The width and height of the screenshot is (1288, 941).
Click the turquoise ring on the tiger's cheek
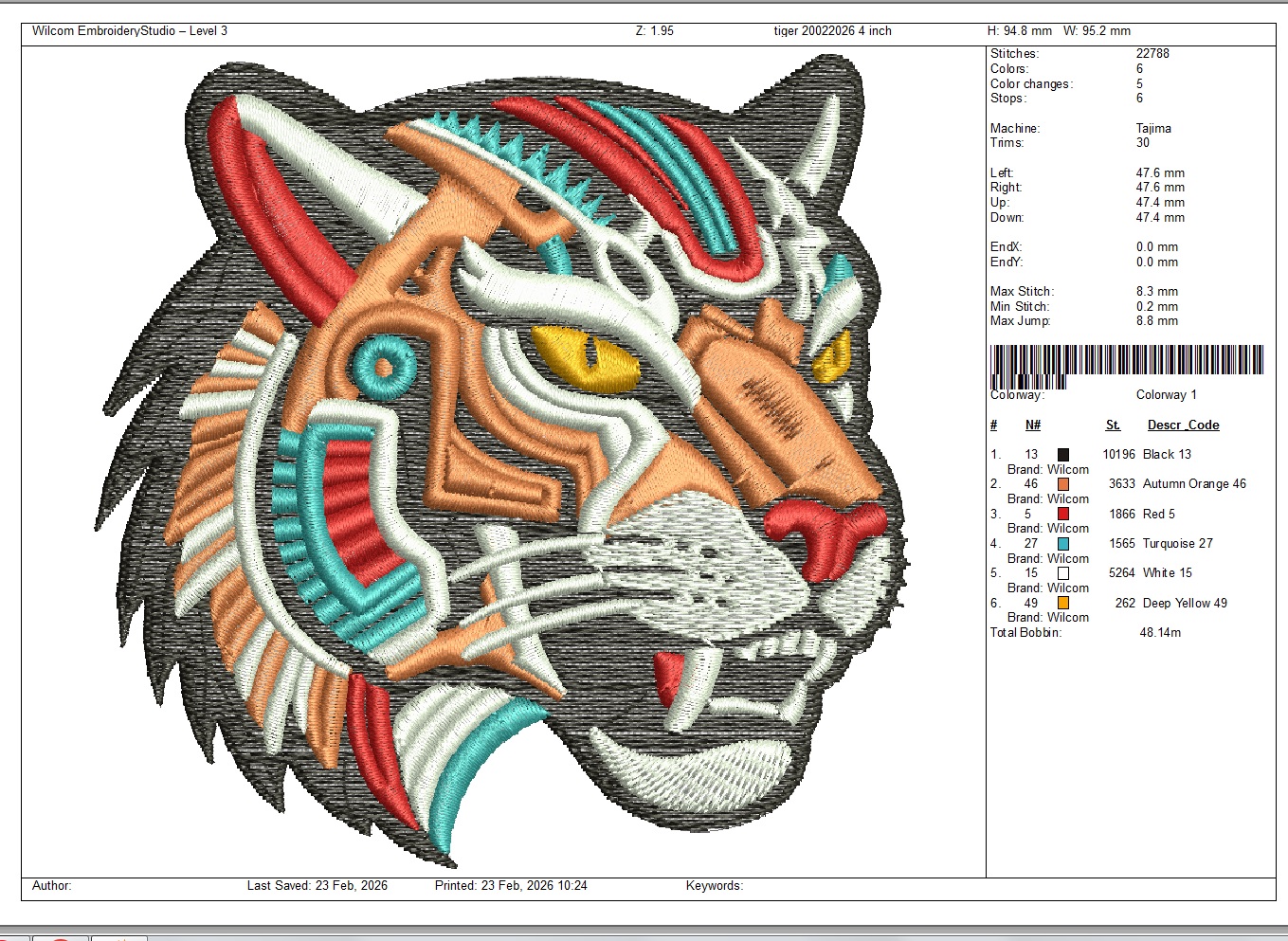click(x=386, y=368)
